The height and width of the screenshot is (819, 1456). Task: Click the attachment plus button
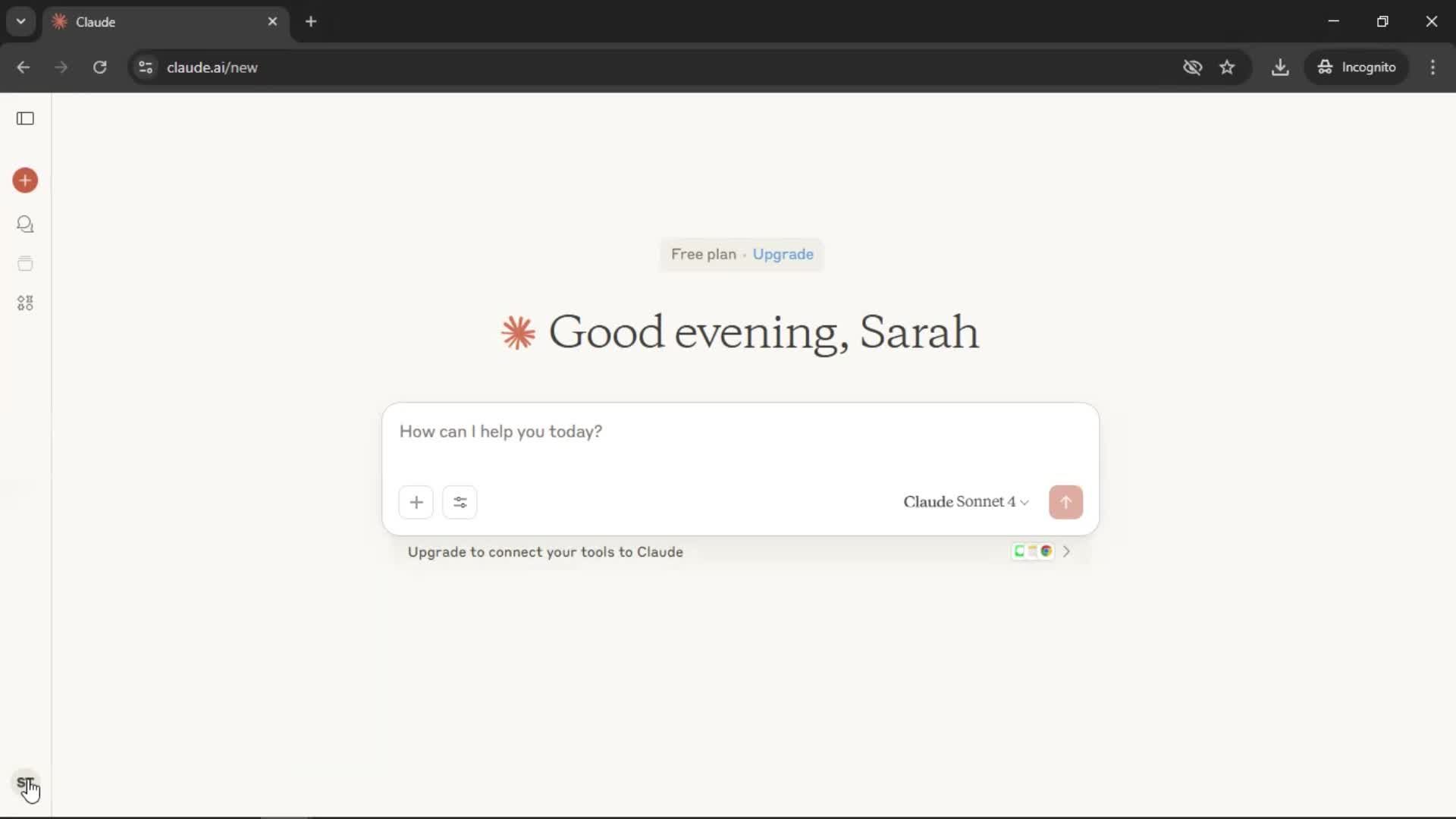point(416,502)
